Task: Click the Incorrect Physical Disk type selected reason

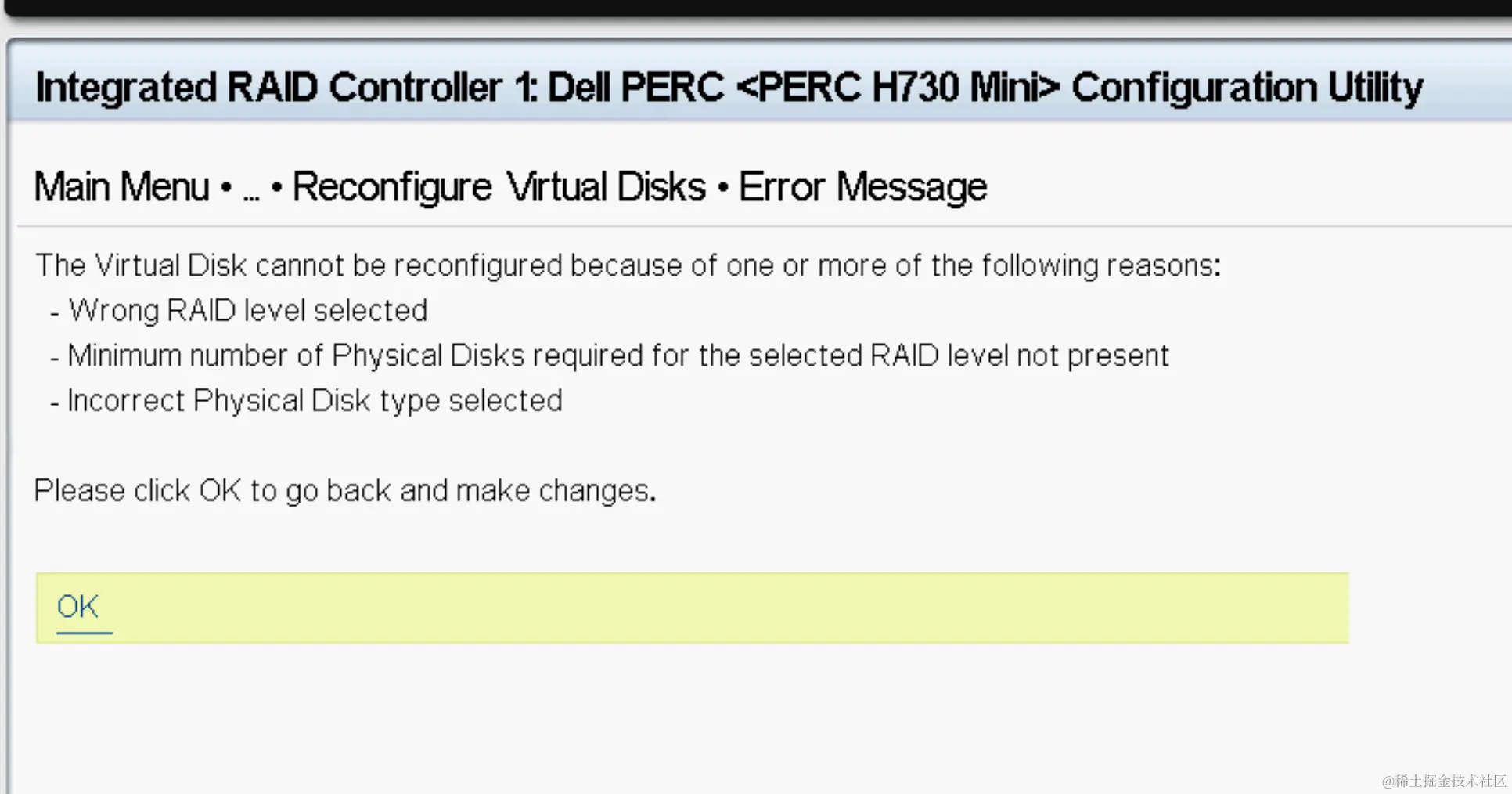Action: (x=315, y=401)
